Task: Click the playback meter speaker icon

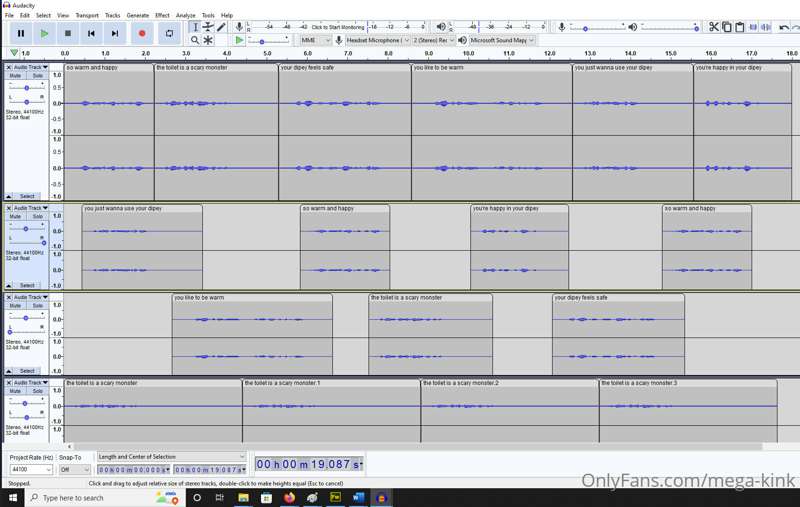Action: point(441,27)
